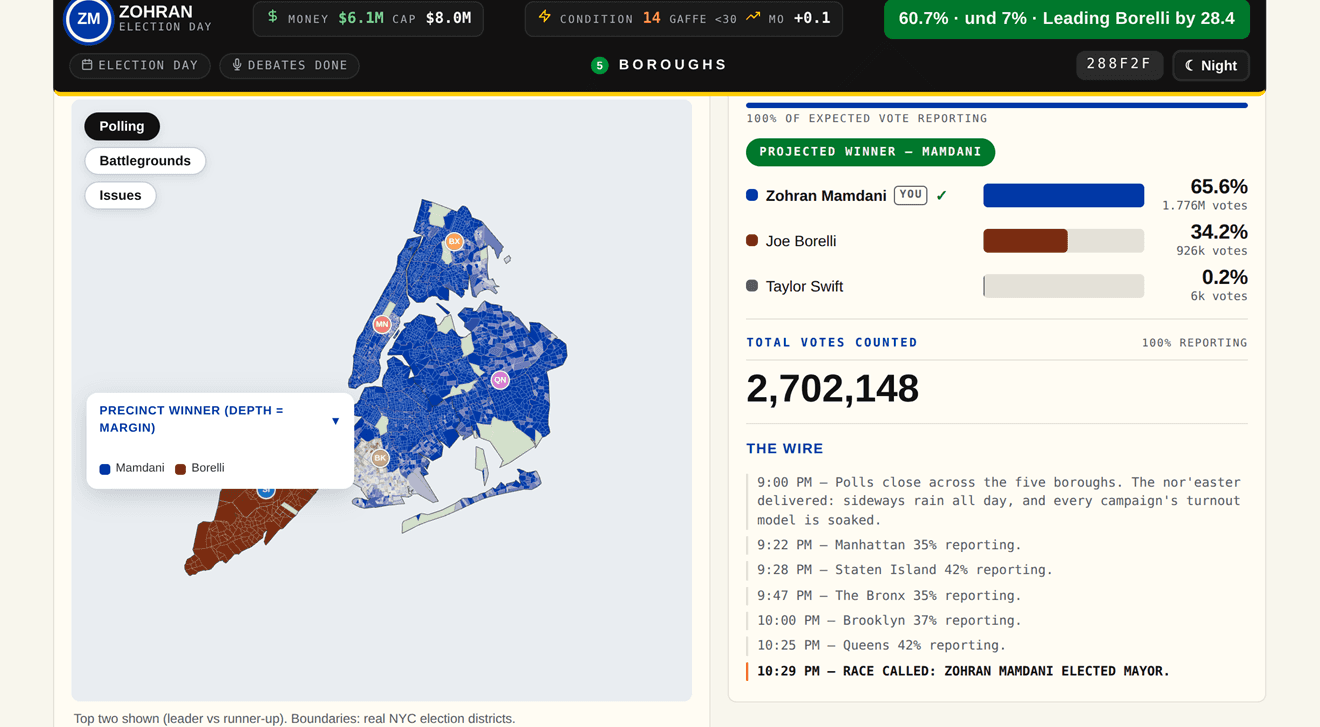Click the Mamdani legend swatch

105,469
